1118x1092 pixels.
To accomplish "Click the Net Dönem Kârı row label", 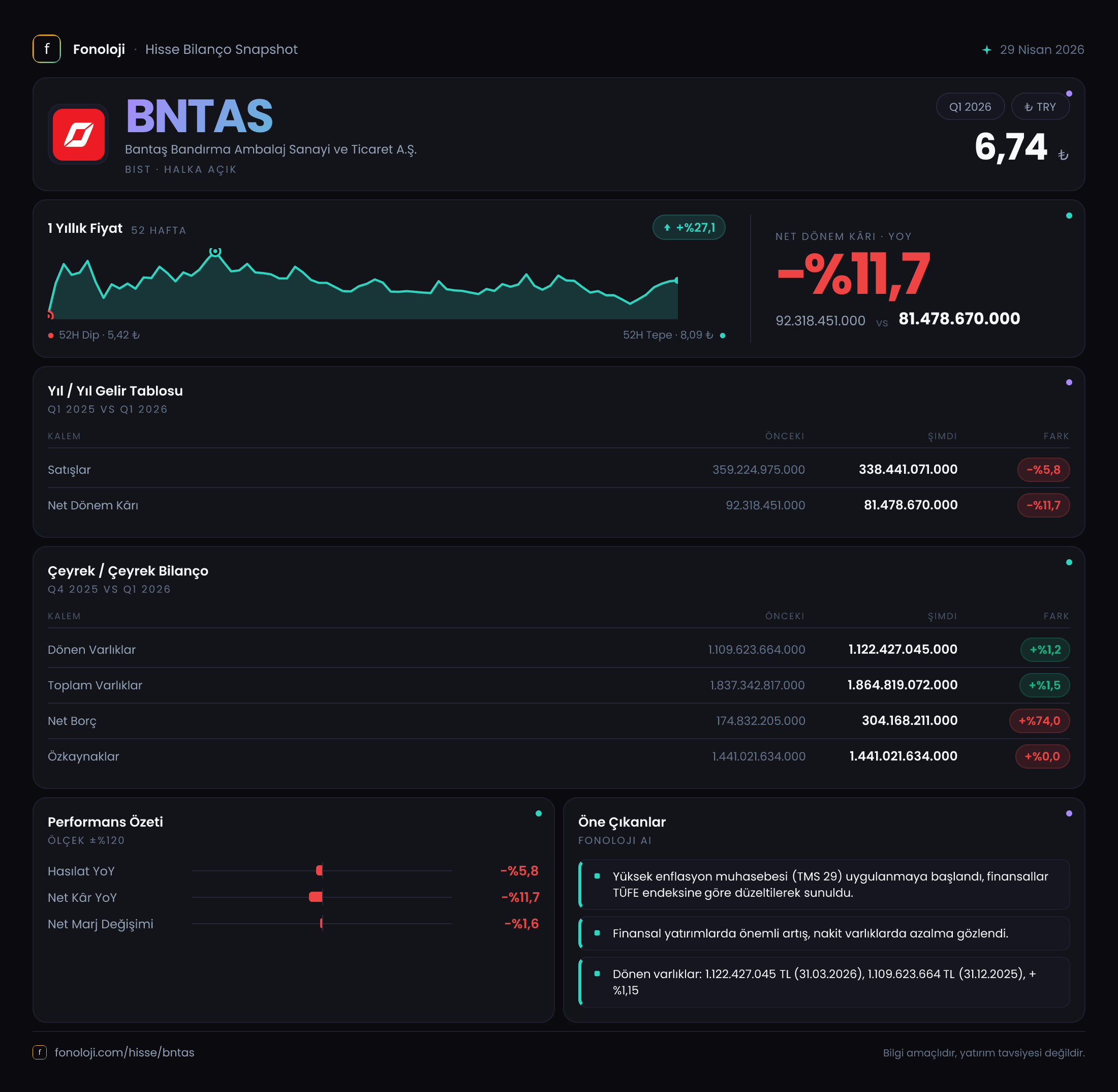I will [x=93, y=505].
